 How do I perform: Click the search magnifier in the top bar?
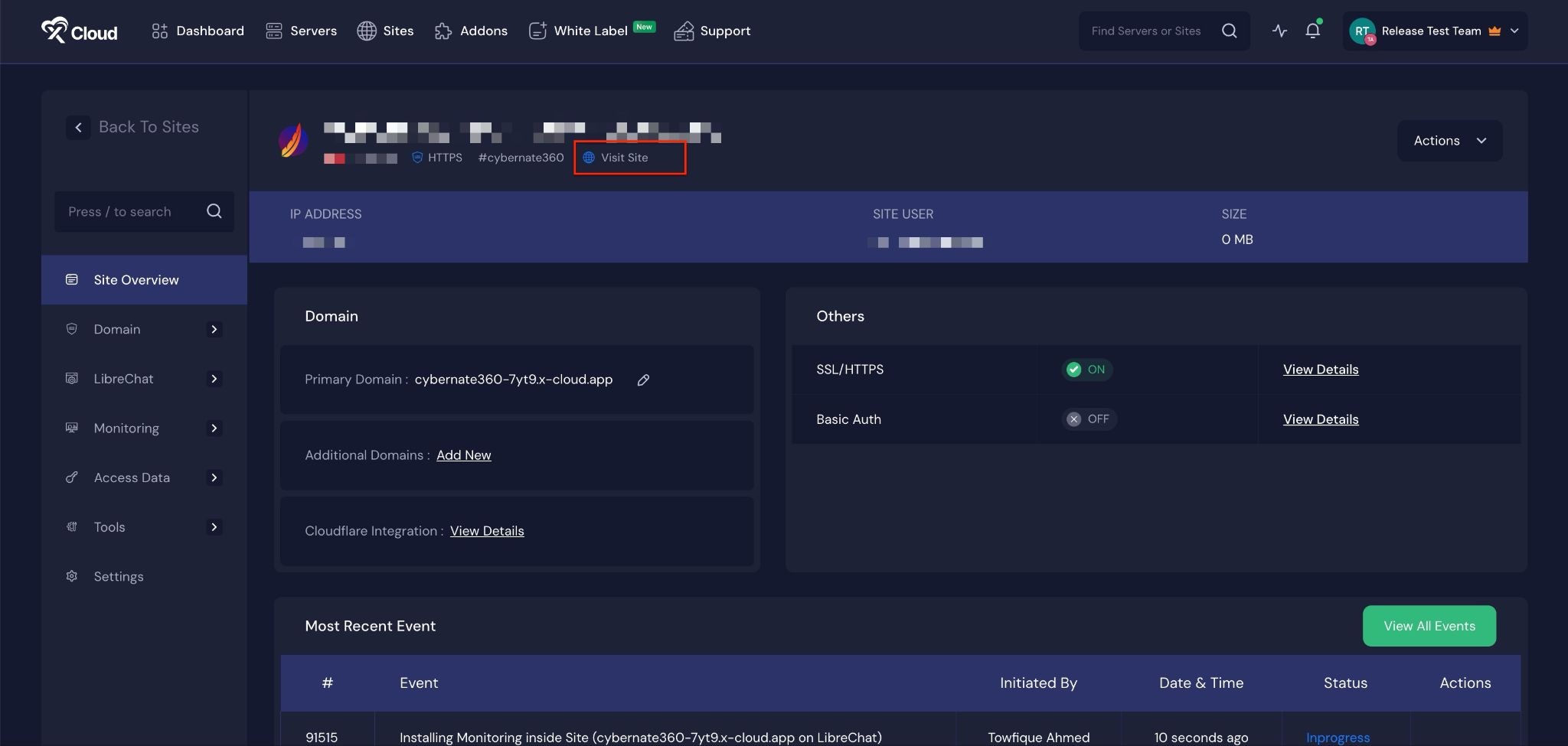tap(1229, 31)
